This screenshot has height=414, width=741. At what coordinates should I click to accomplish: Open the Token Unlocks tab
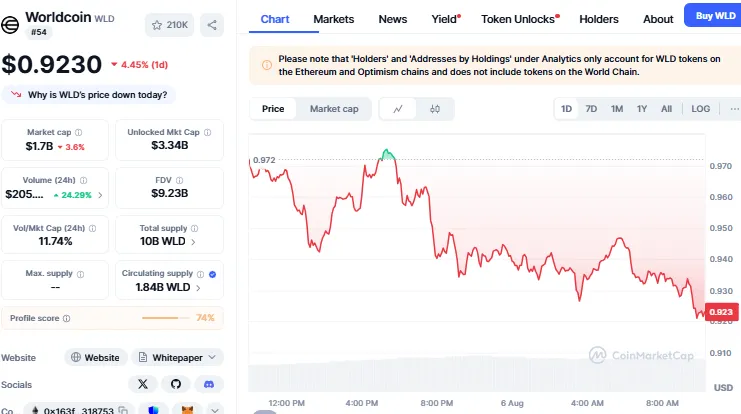tap(518, 19)
